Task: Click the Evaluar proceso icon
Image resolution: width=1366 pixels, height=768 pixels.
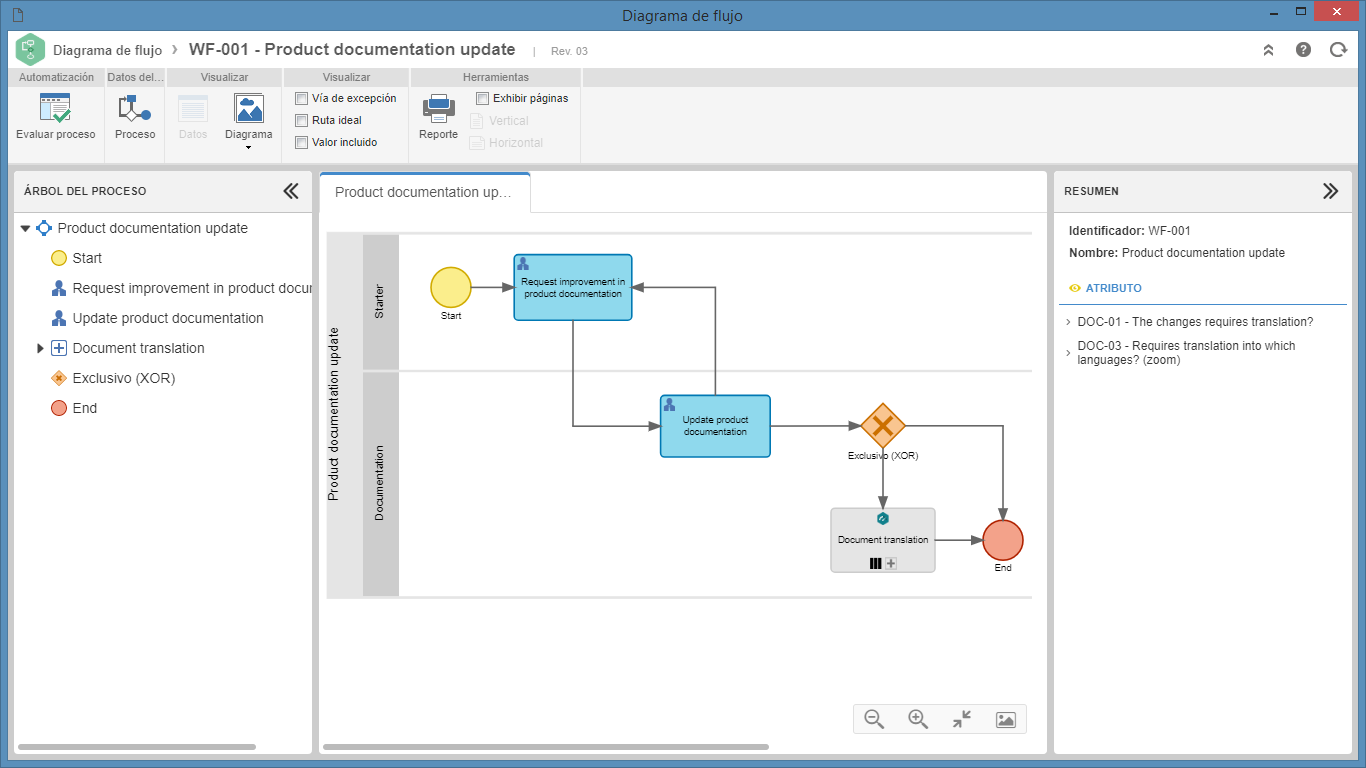Action: (x=55, y=108)
